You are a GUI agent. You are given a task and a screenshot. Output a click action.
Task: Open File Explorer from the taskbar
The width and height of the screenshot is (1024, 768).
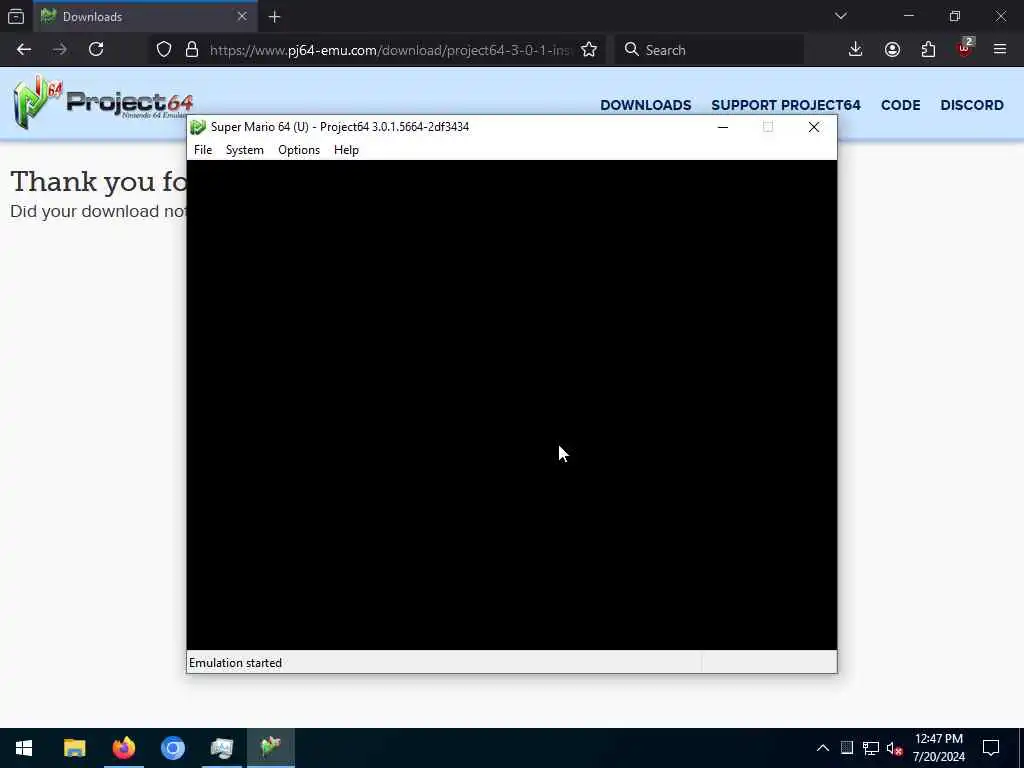pyautogui.click(x=74, y=748)
